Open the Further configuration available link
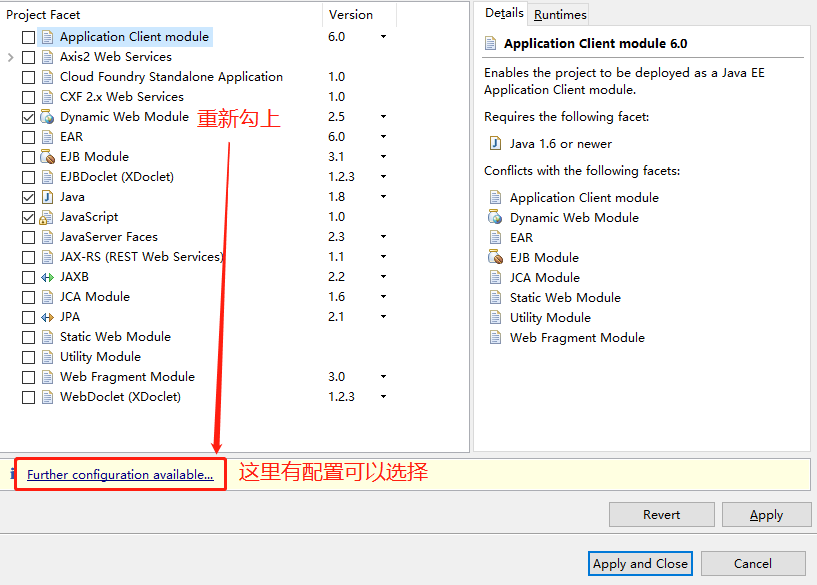Viewport: 817px width, 585px height. click(x=120, y=475)
